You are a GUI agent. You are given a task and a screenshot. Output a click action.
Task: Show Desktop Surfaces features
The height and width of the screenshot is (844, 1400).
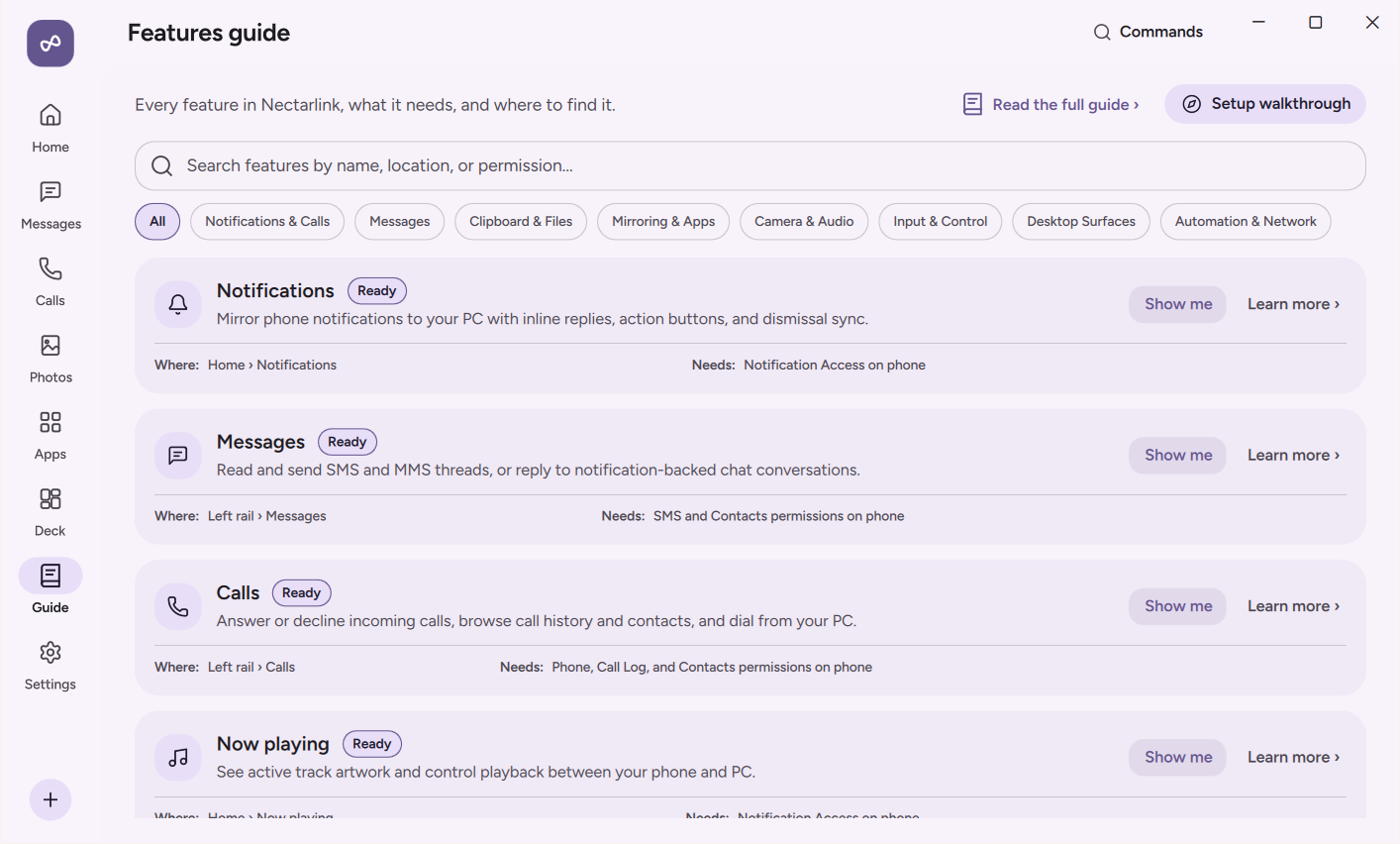coord(1081,222)
